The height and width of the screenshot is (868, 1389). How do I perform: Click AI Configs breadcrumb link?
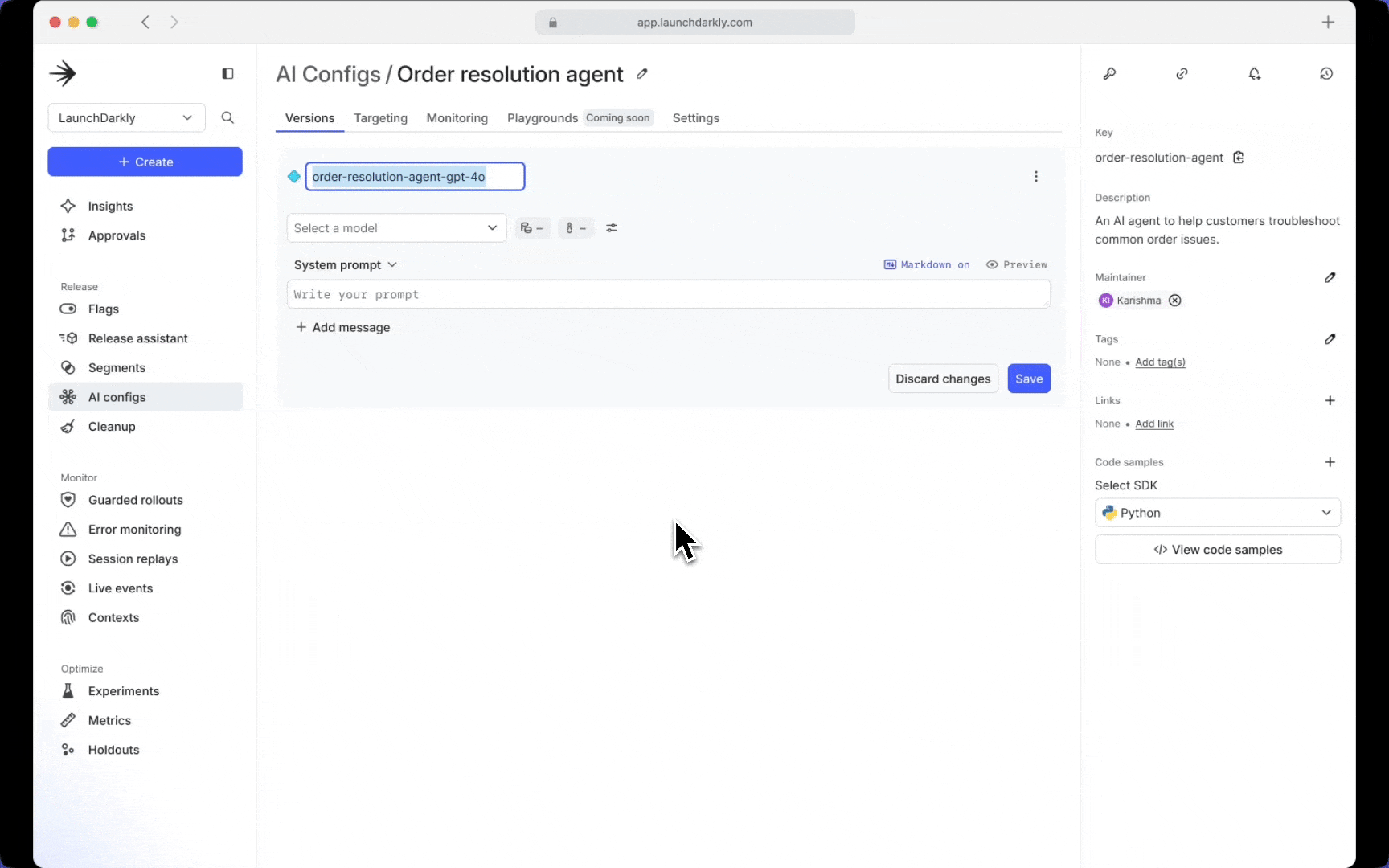coord(328,75)
